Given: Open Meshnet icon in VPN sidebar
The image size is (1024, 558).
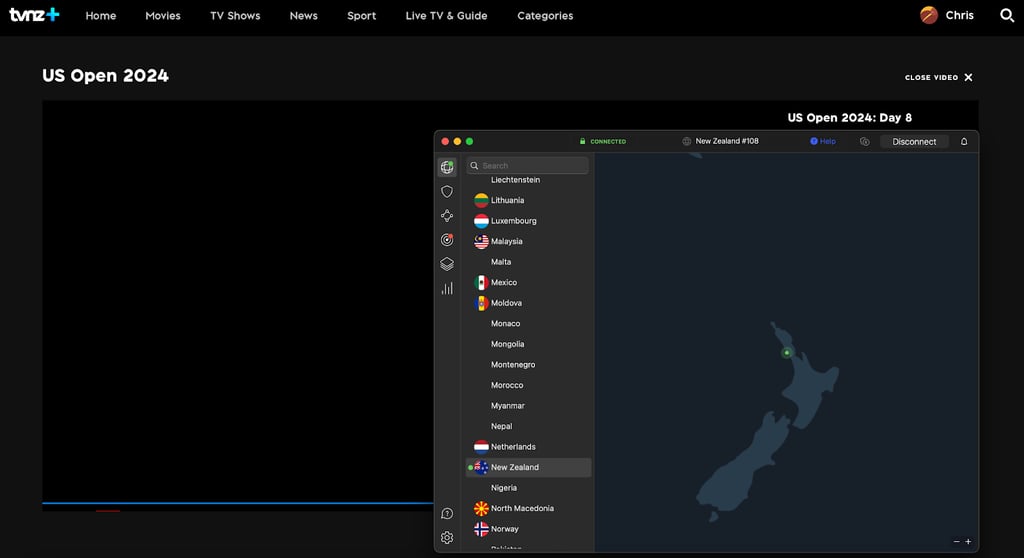Looking at the screenshot, I should [x=447, y=216].
